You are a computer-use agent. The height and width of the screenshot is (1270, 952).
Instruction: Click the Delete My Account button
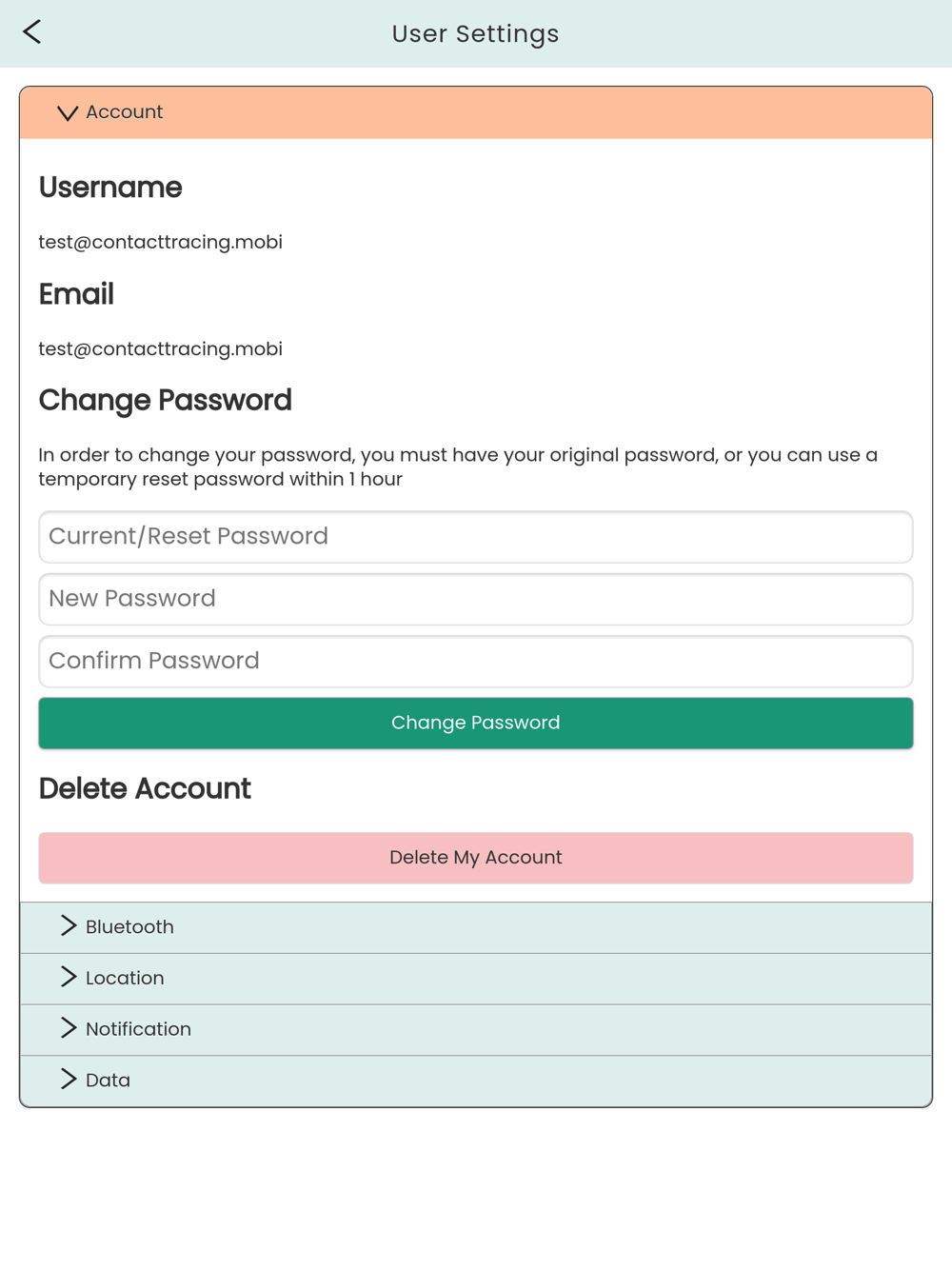pyautogui.click(x=475, y=858)
